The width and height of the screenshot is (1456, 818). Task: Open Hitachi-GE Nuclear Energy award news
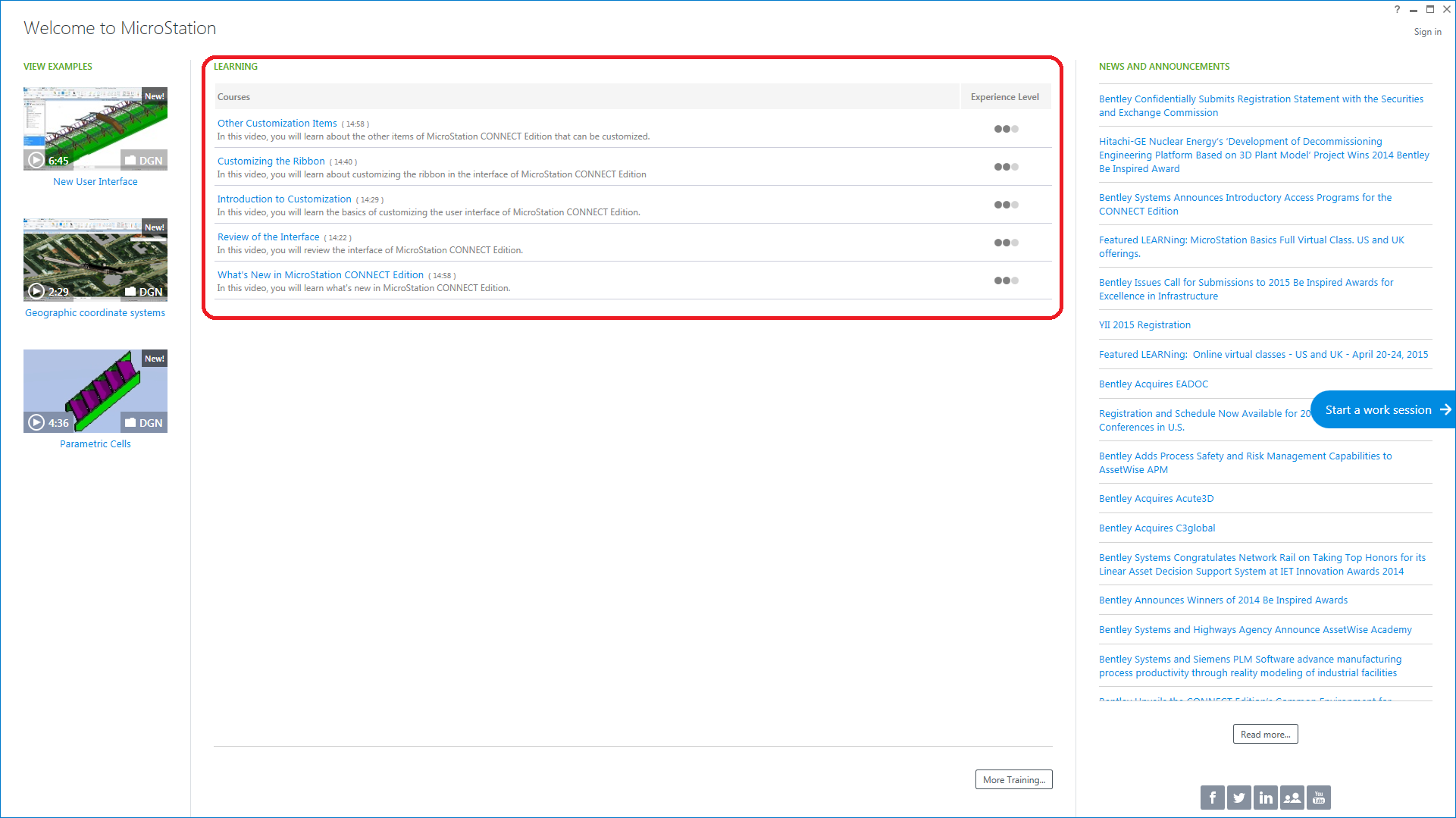(1264, 155)
